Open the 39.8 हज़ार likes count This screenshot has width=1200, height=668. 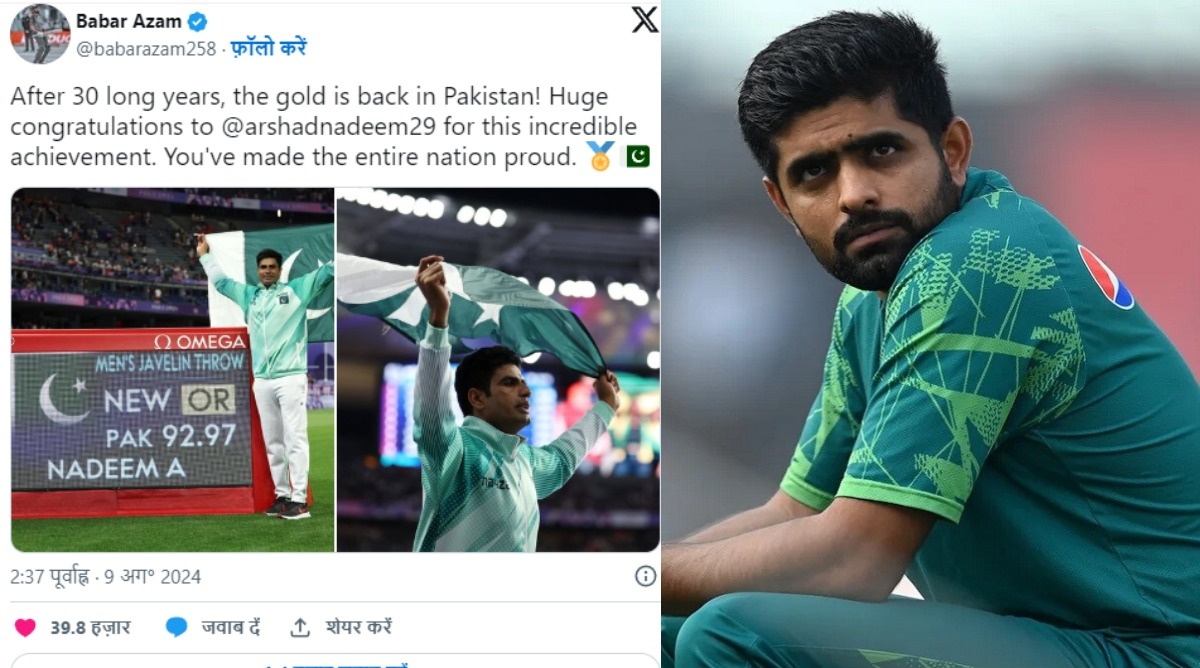[90, 627]
